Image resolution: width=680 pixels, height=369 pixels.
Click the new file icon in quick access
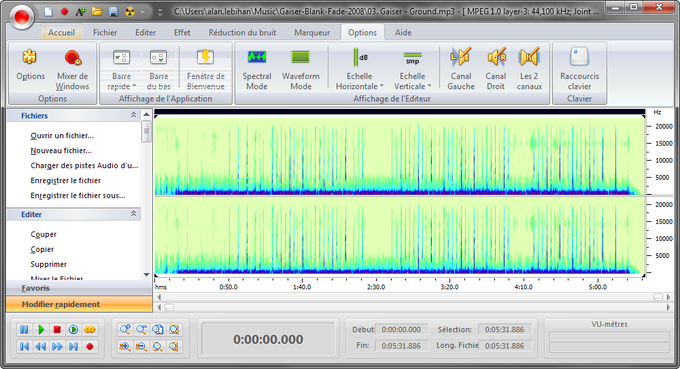pyautogui.click(x=48, y=12)
